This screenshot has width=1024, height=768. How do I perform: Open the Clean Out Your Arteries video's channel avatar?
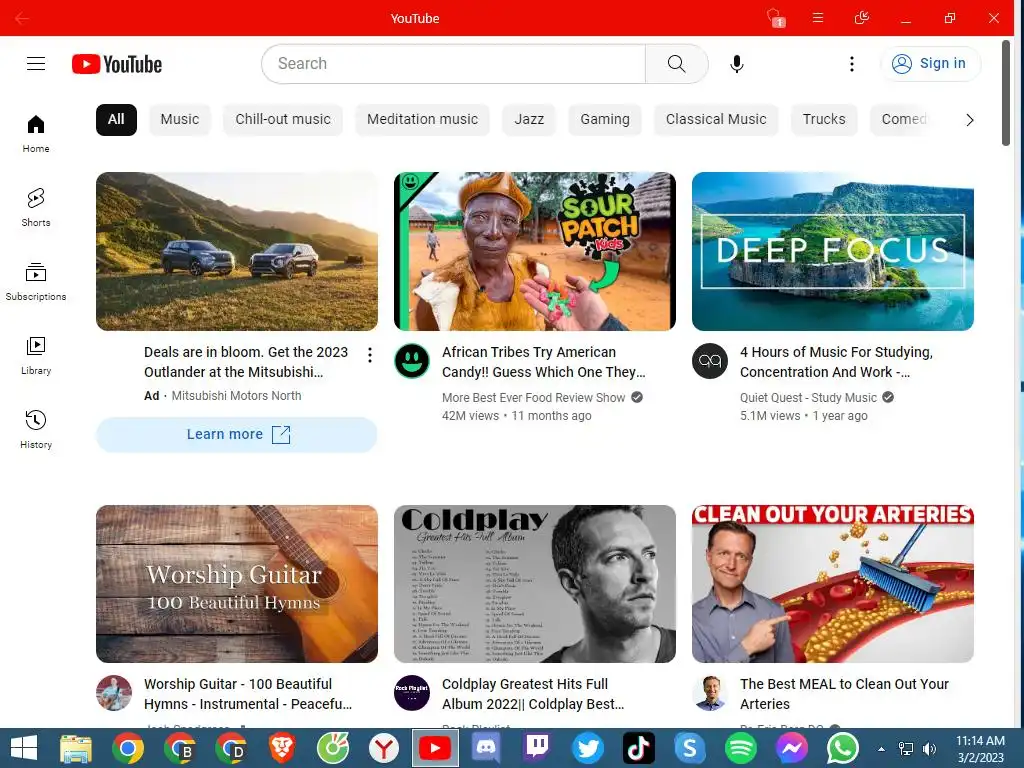coord(710,693)
